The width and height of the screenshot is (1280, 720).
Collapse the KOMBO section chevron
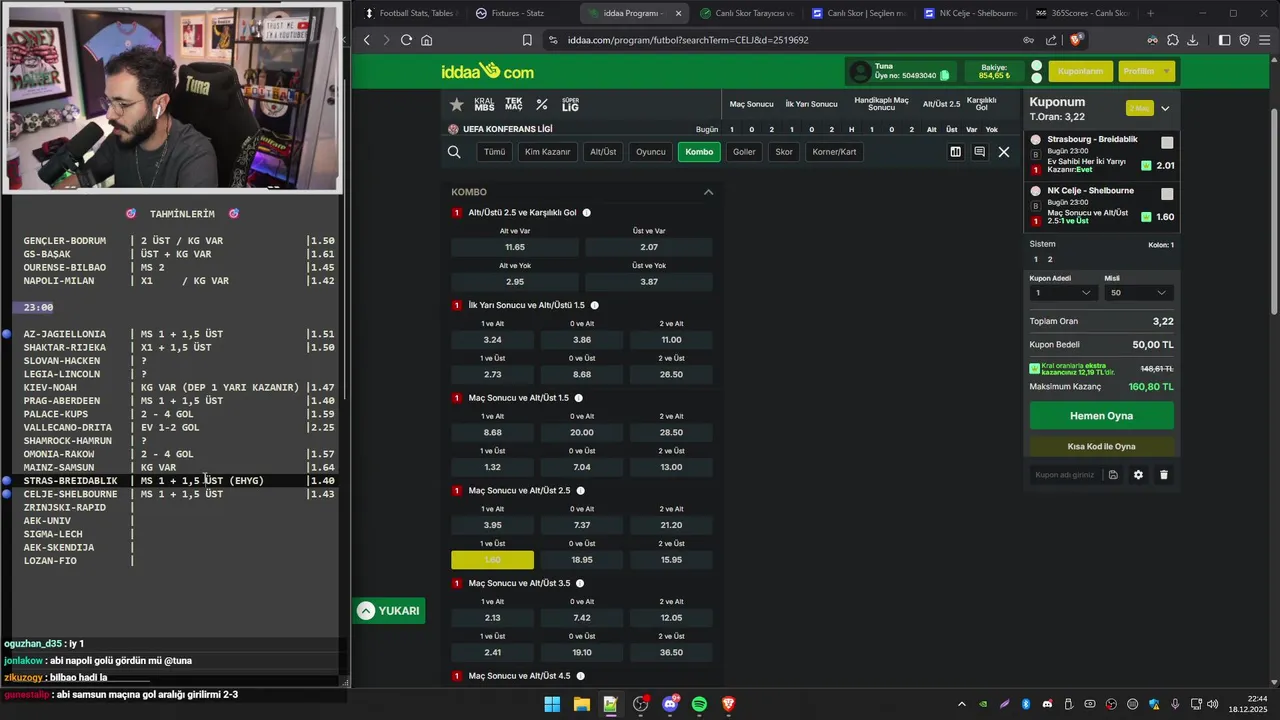pyautogui.click(x=708, y=192)
